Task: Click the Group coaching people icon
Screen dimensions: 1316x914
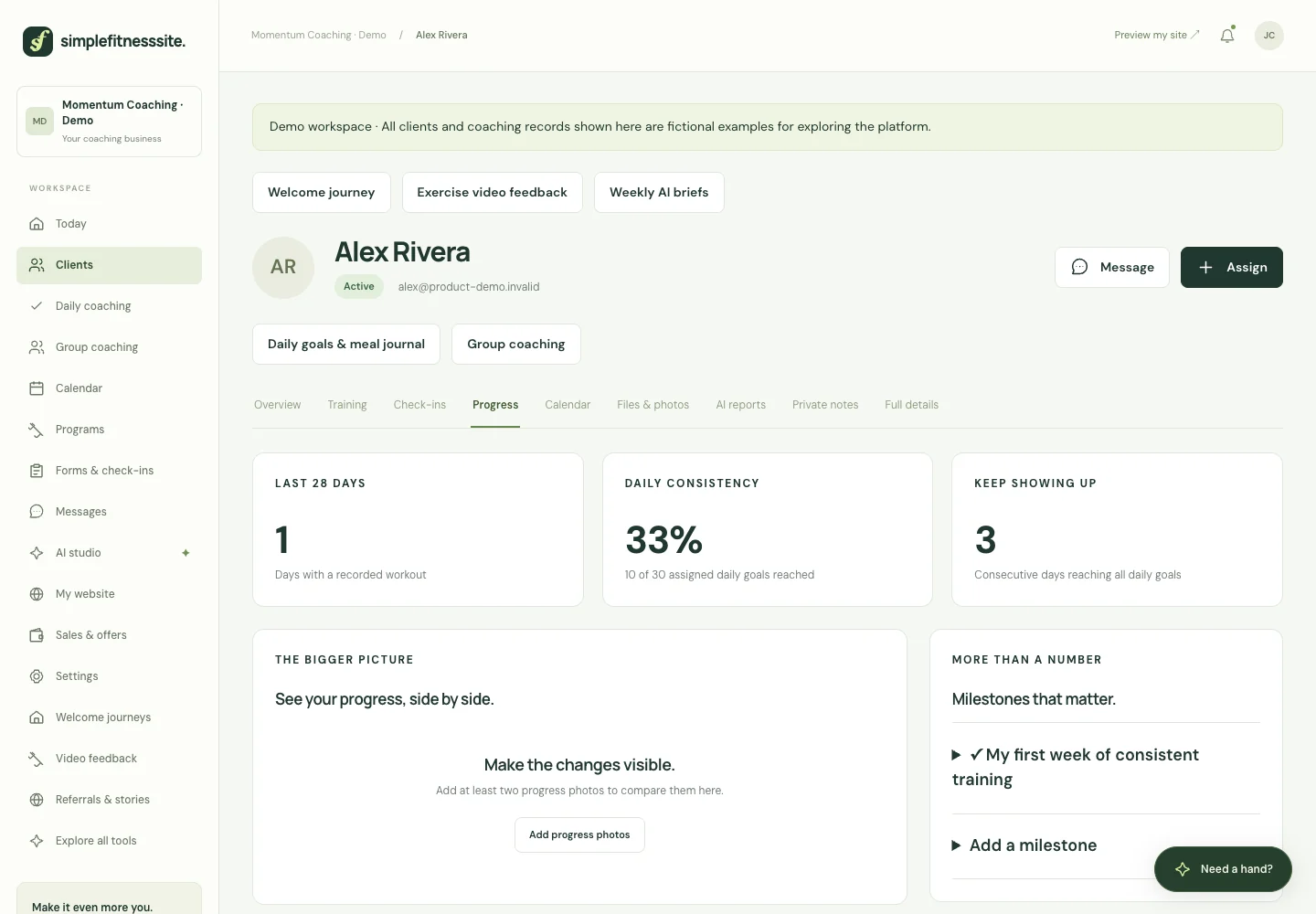Action: [x=37, y=347]
